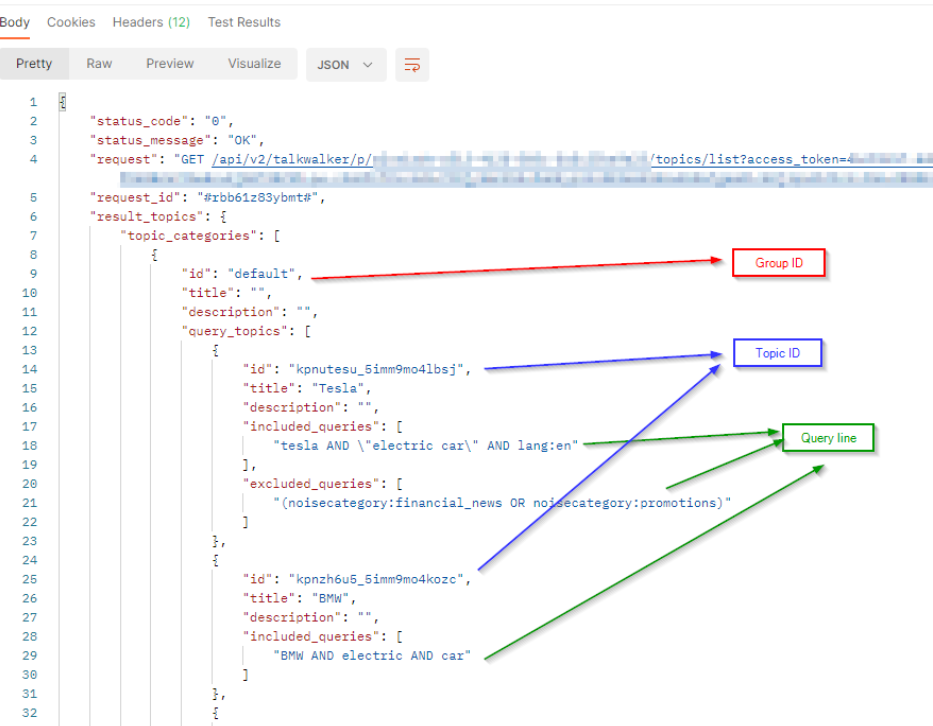Select the Preview view mode
This screenshot has width=933, height=726.
[x=170, y=64]
